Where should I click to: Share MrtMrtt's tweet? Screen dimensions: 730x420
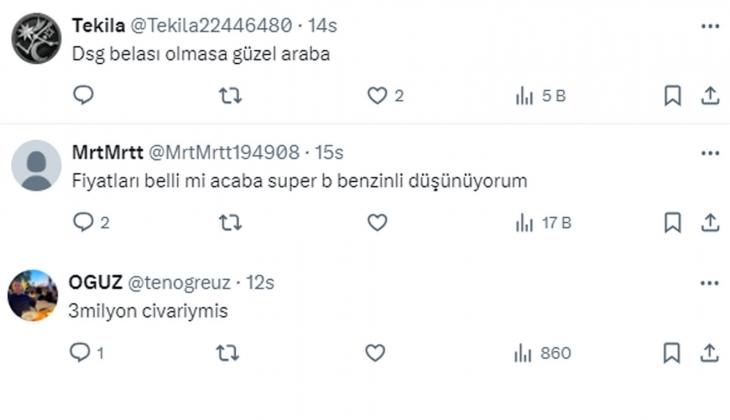tap(709, 224)
